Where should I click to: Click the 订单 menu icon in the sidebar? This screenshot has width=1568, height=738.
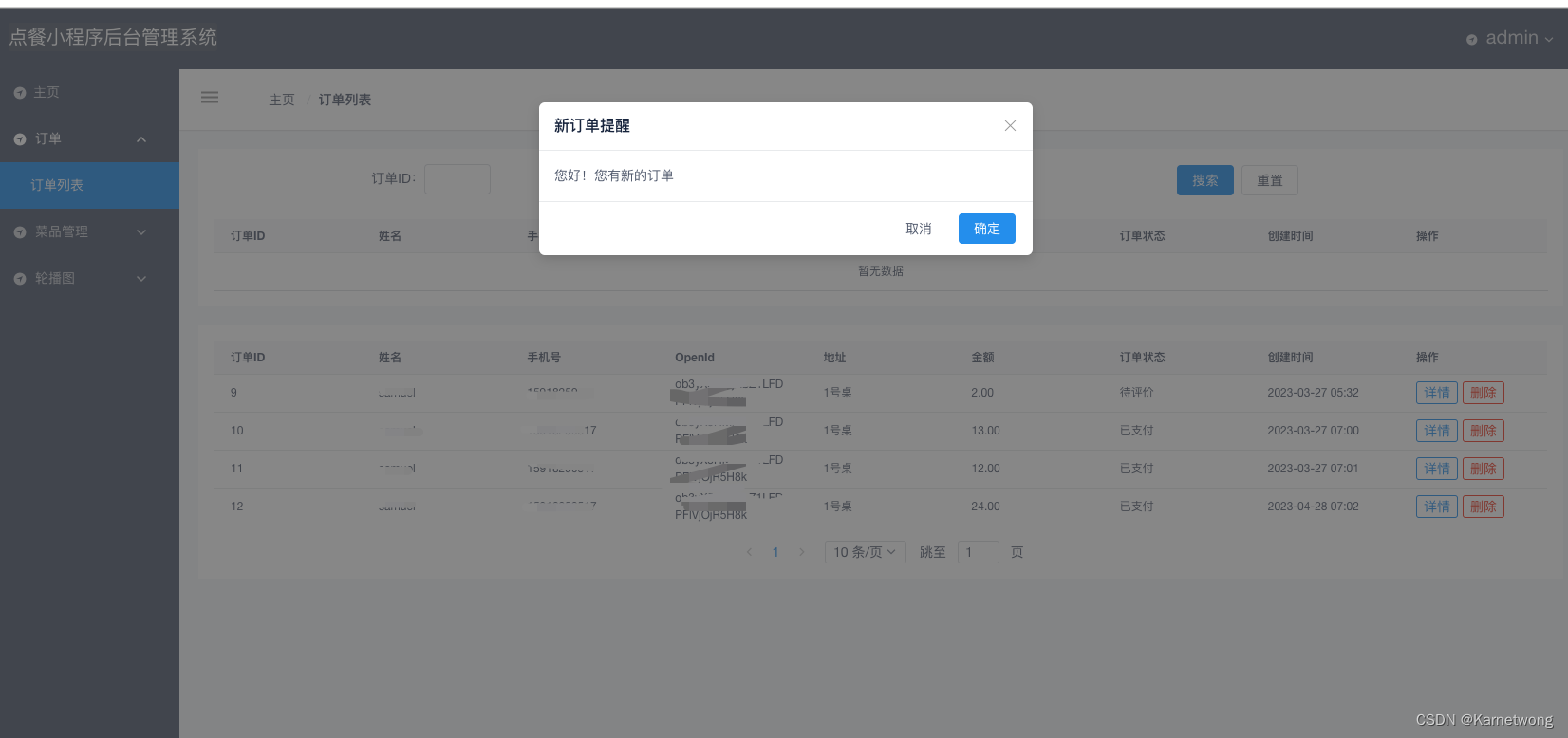click(20, 139)
